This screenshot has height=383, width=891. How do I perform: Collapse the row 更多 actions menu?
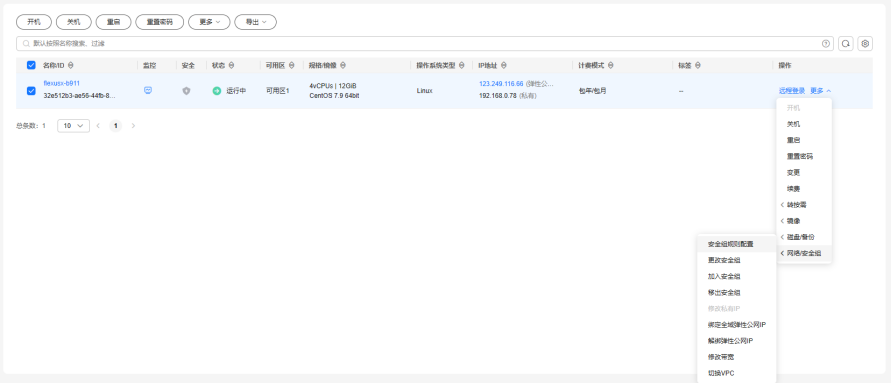(x=821, y=91)
